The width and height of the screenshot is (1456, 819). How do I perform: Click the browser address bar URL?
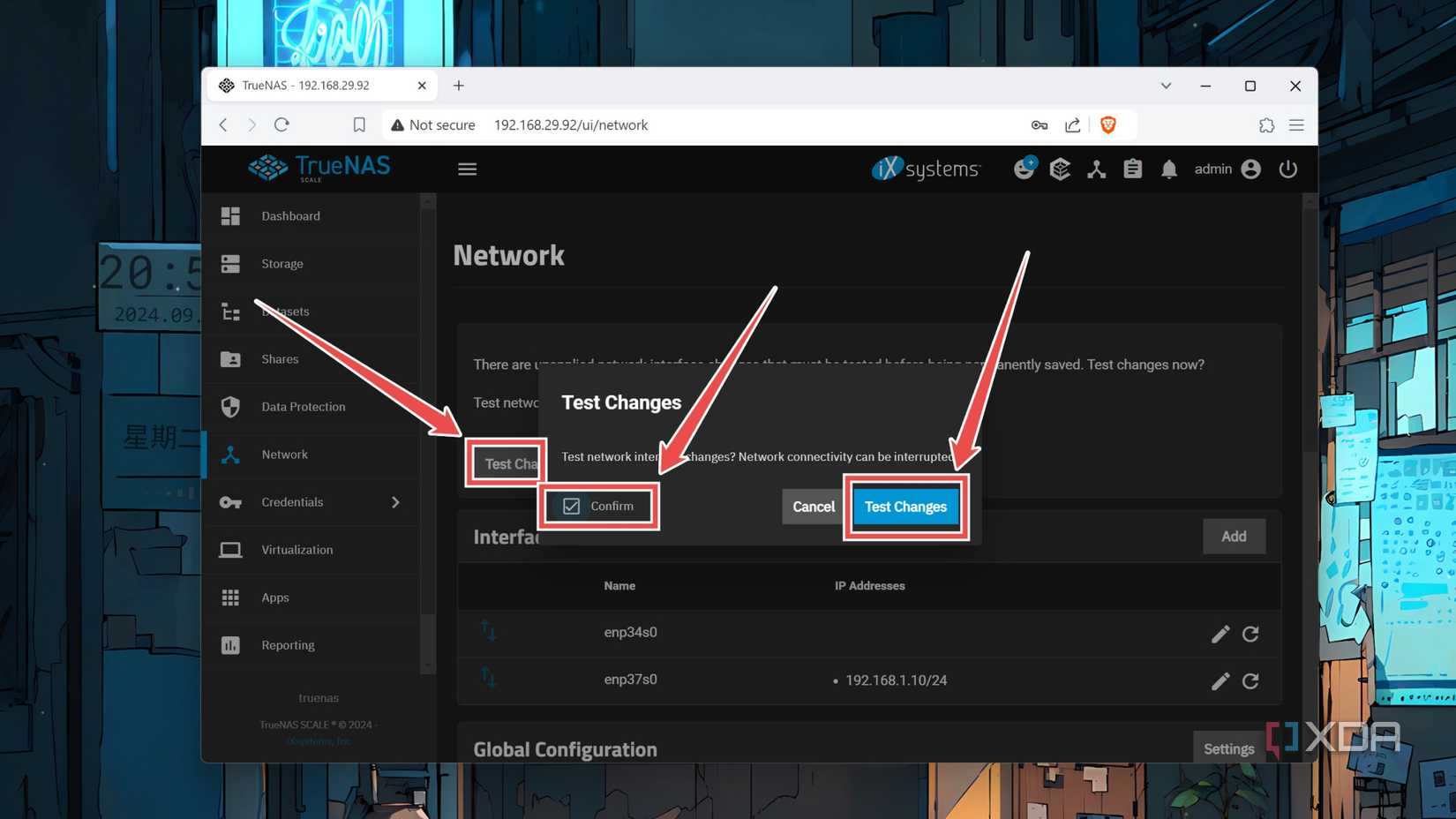[571, 125]
